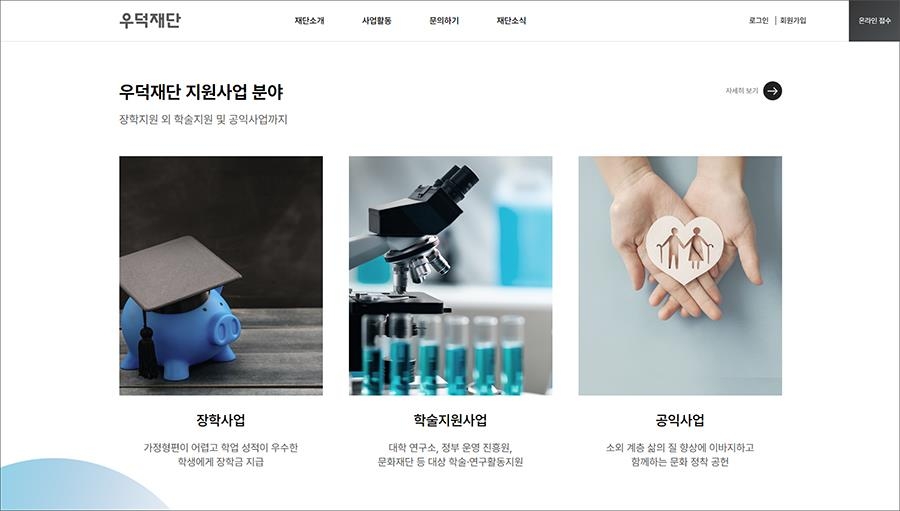Open the hands holding heart image
This screenshot has width=900, height=511.
tap(680, 276)
